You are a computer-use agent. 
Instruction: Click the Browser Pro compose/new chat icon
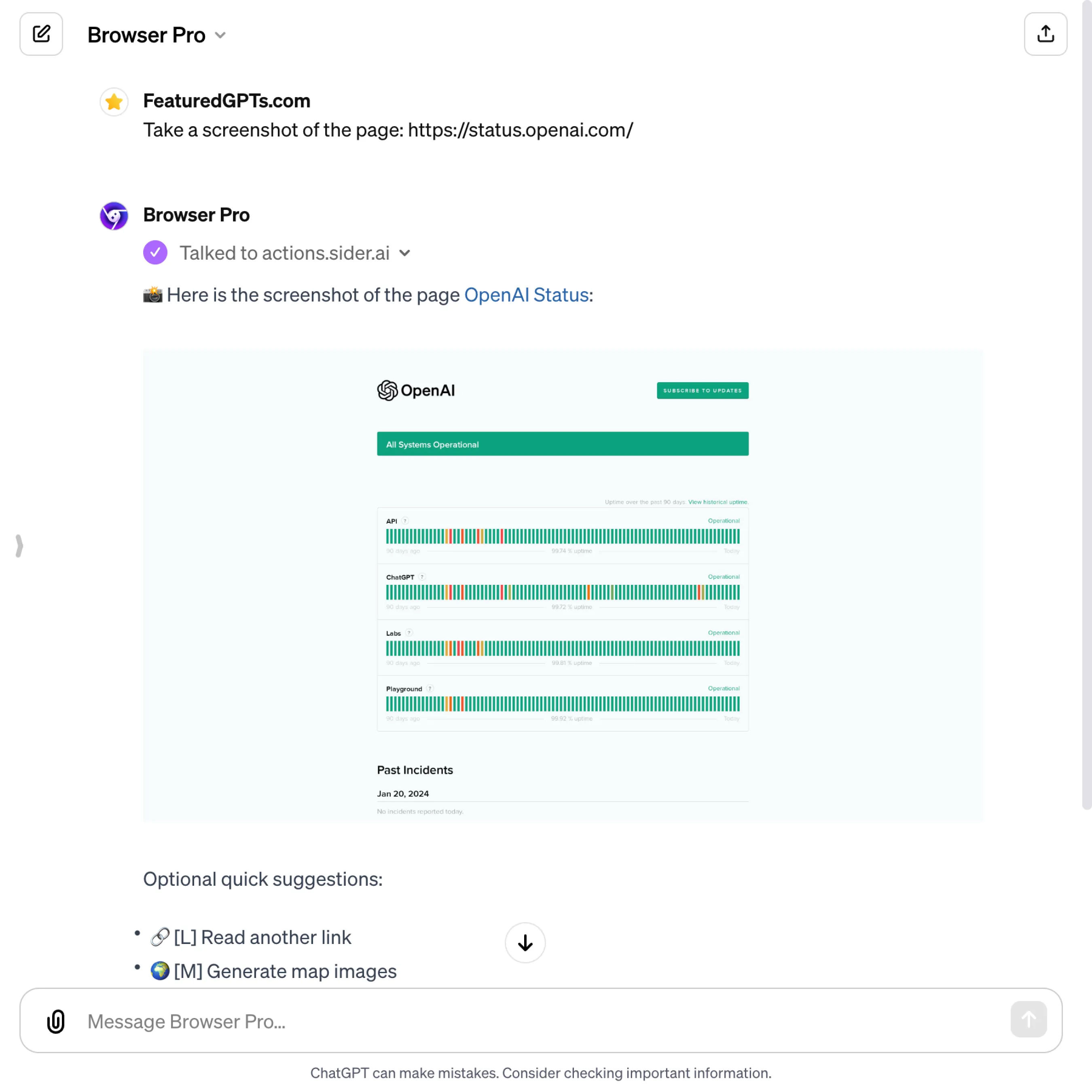coord(41,33)
